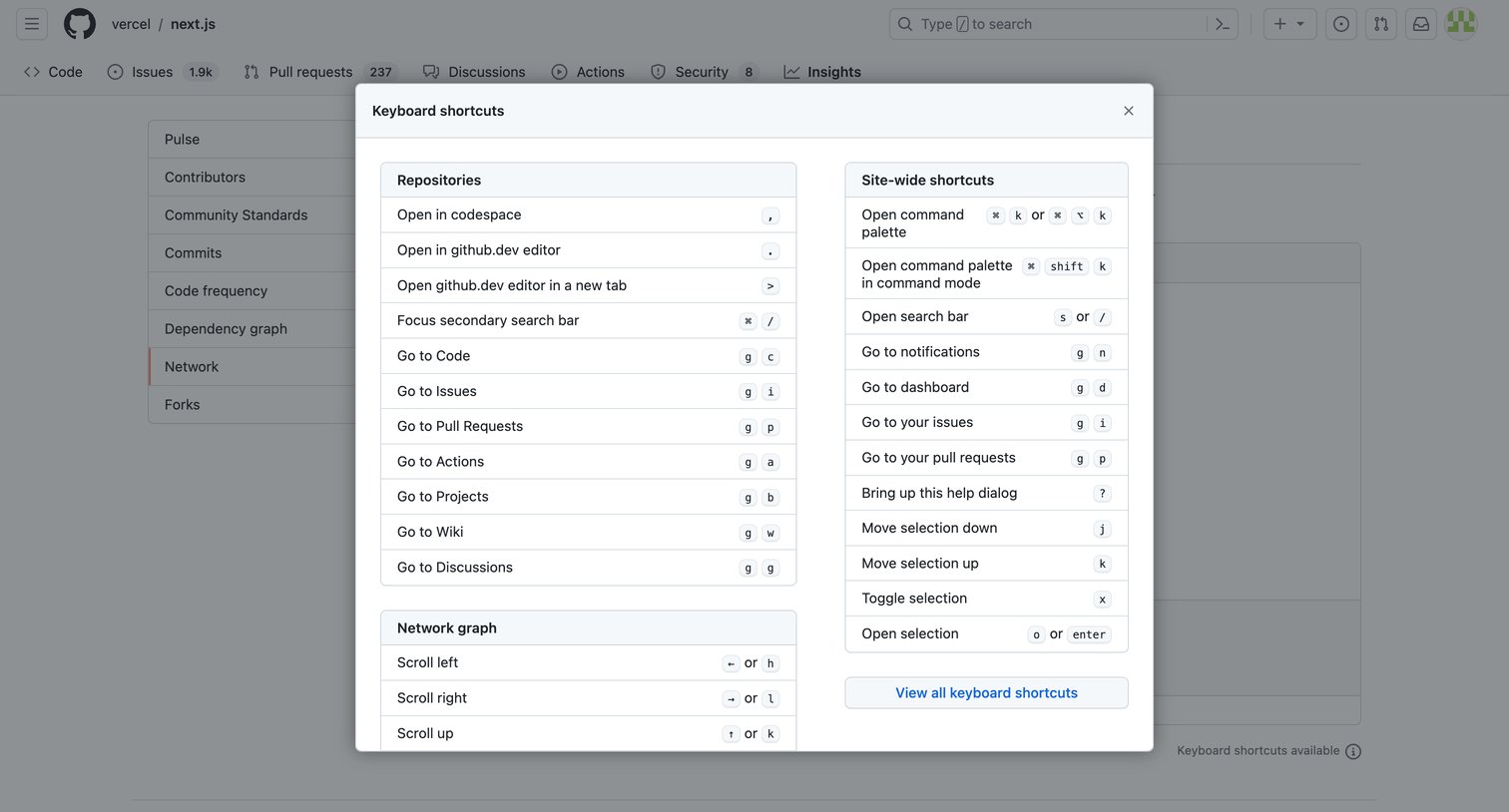The image size is (1509, 812).
Task: Click the 'Open in github.dev editor' row
Action: tap(588, 250)
